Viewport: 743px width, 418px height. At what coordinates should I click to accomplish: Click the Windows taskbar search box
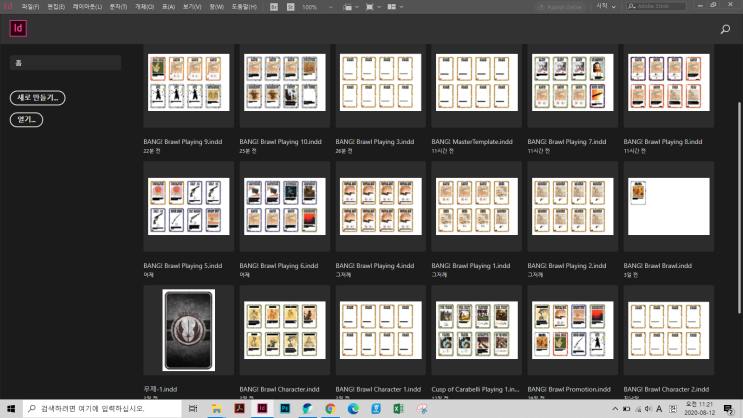[102, 409]
